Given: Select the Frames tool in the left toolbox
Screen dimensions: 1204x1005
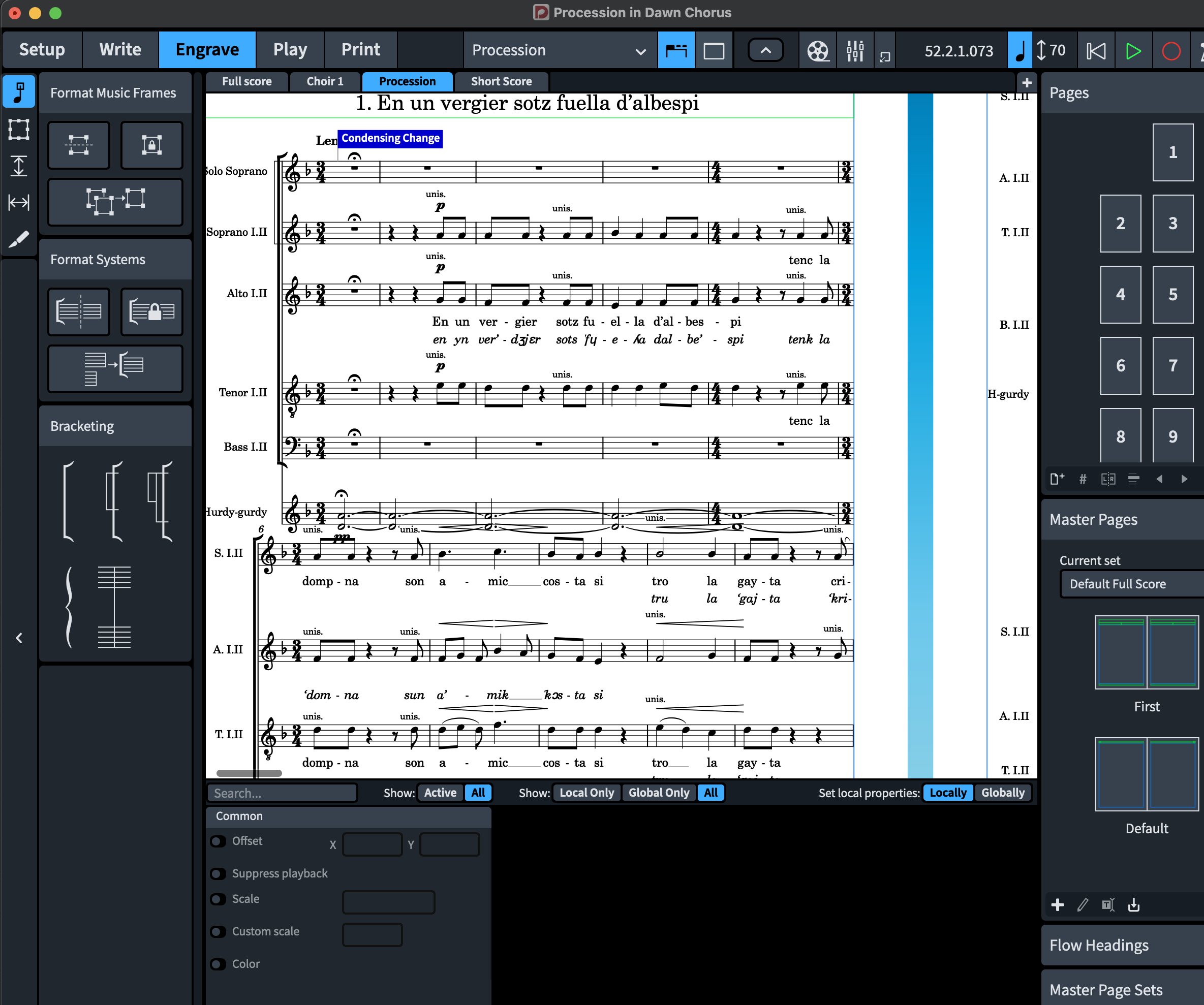Looking at the screenshot, I should coord(19,129).
